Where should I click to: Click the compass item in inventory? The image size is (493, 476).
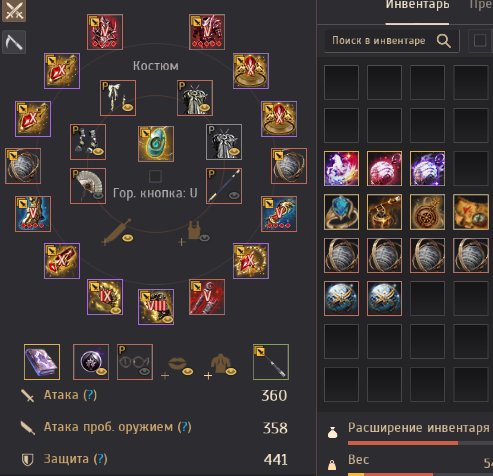pyautogui.click(x=427, y=212)
